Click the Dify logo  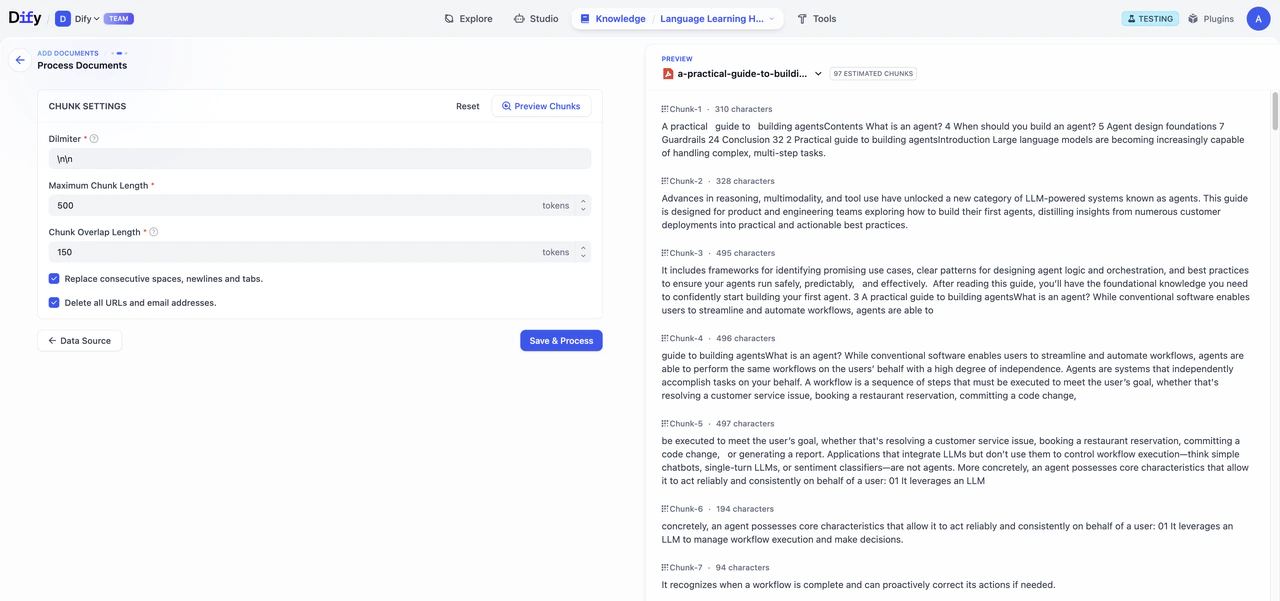[x=24, y=18]
